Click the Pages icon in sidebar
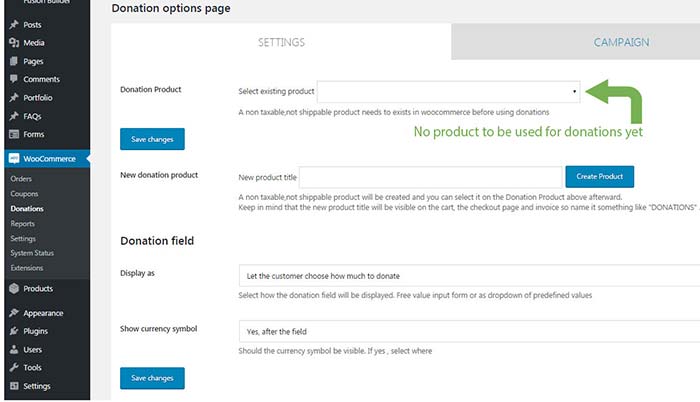Viewport: 700px width, 402px height. [x=13, y=61]
